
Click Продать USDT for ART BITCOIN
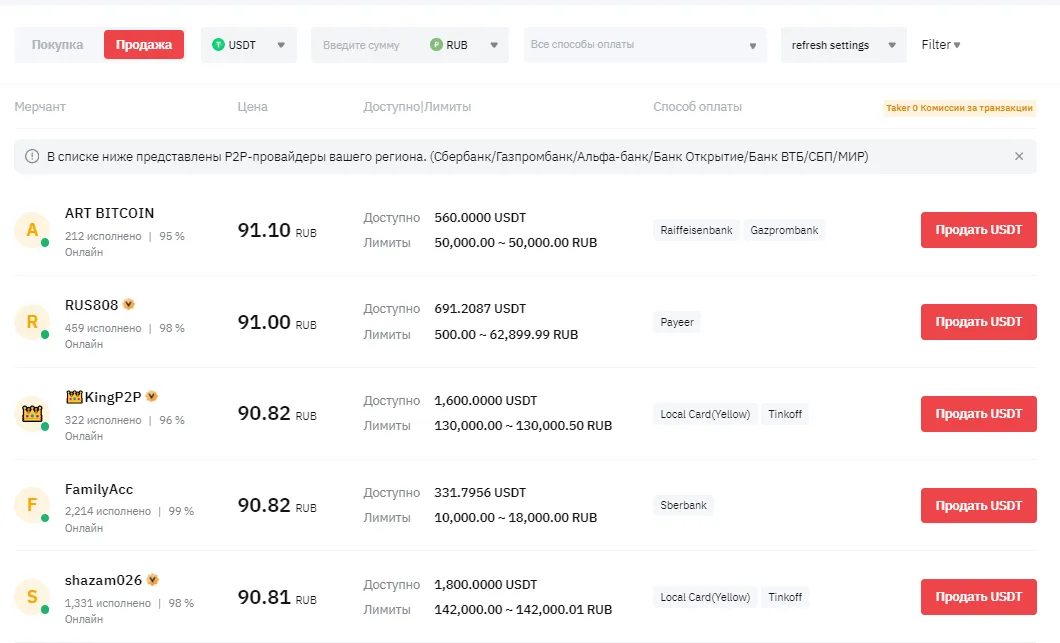(x=978, y=229)
